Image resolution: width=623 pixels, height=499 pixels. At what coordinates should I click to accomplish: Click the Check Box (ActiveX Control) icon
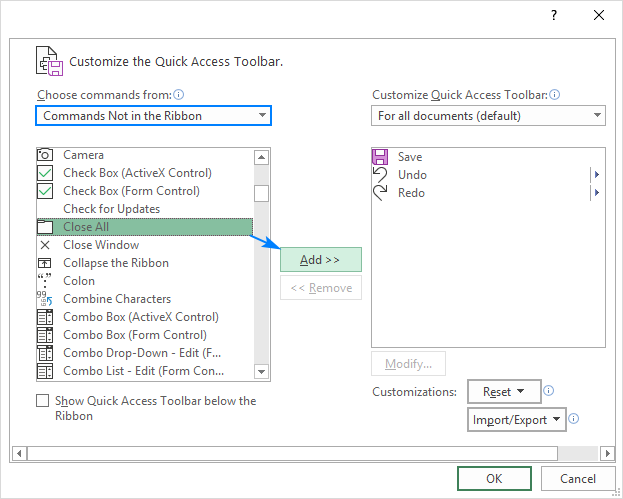coord(45,173)
